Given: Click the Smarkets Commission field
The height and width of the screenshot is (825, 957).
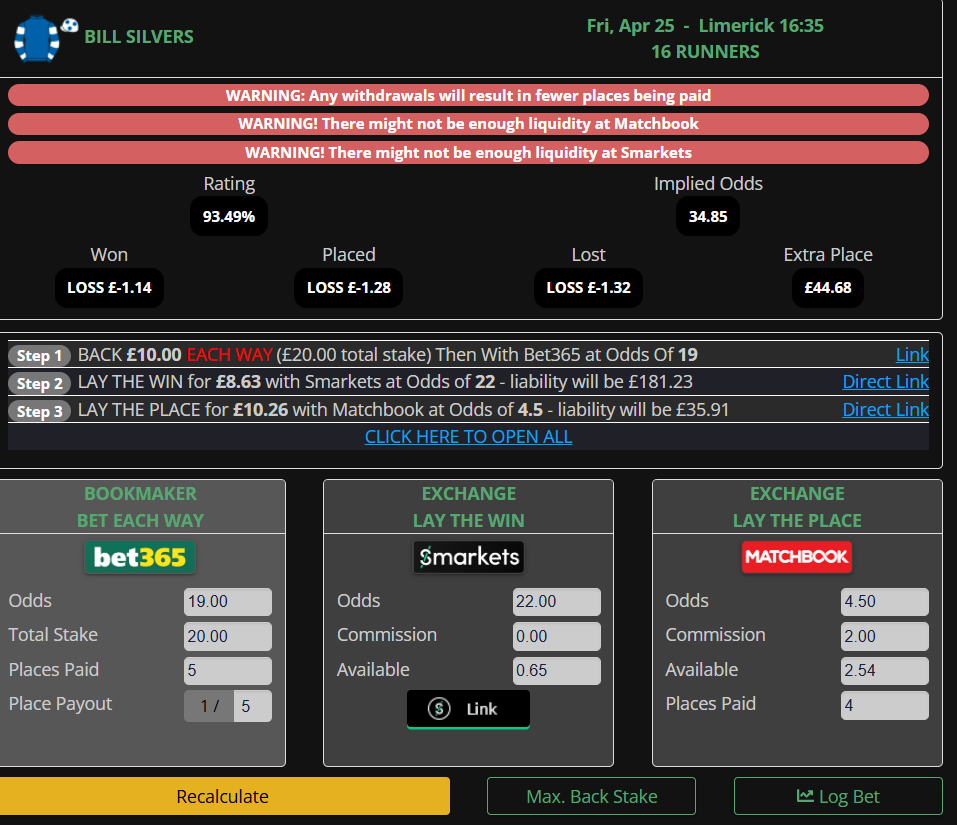Looking at the screenshot, I should click(x=556, y=636).
